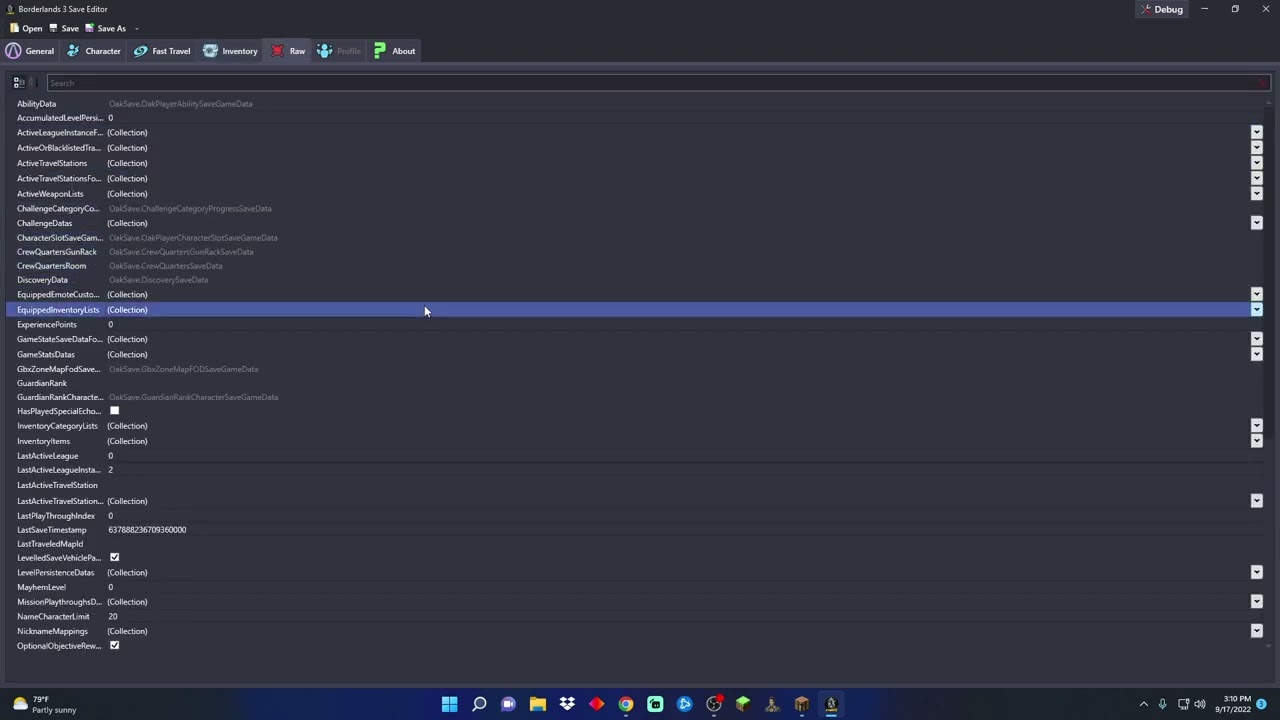
Task: Open OBS Studio from taskbar
Action: tap(713, 704)
